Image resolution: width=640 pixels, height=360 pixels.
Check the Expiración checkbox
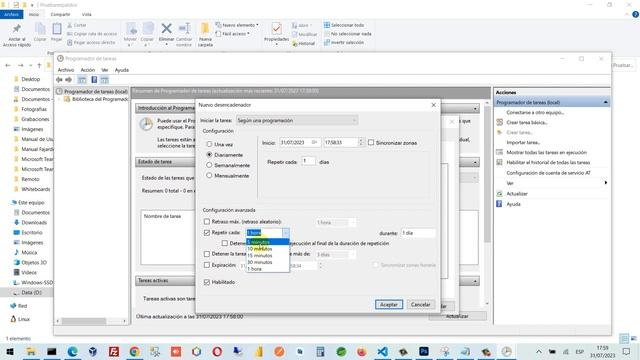pos(207,265)
